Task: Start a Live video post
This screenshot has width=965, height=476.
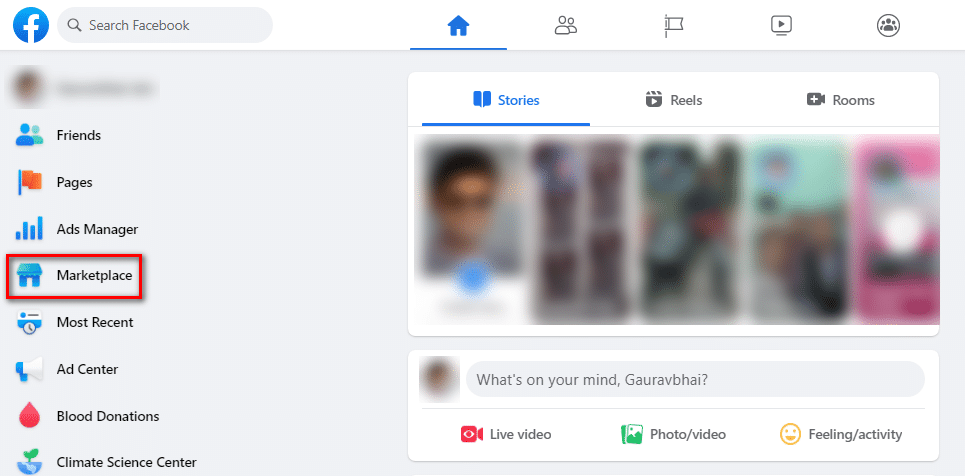Action: coord(506,434)
